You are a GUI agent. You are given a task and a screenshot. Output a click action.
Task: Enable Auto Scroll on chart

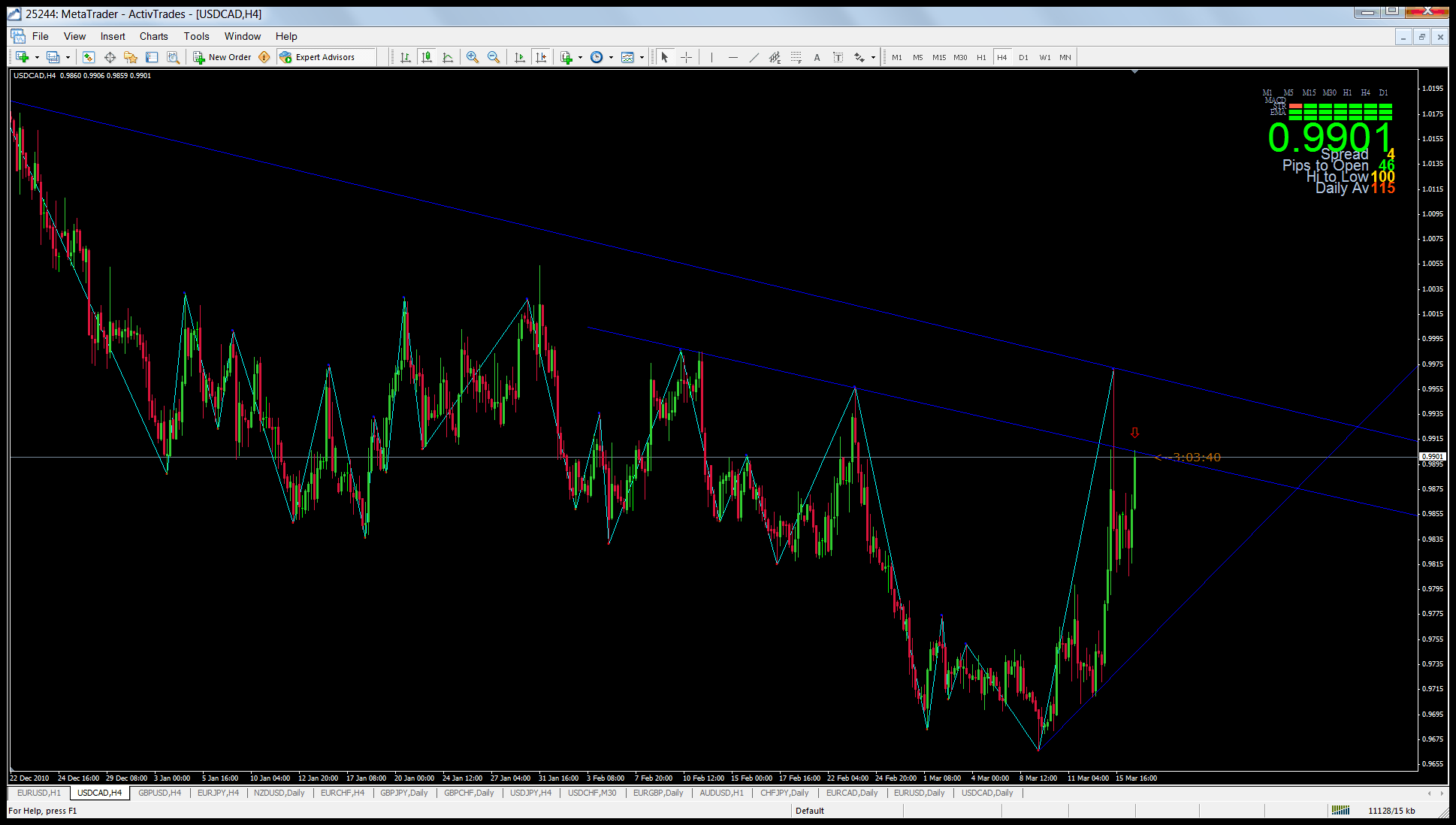pyautogui.click(x=520, y=57)
